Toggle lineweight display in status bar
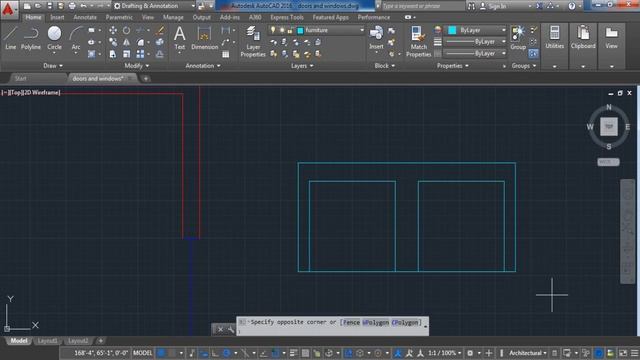 (293, 353)
